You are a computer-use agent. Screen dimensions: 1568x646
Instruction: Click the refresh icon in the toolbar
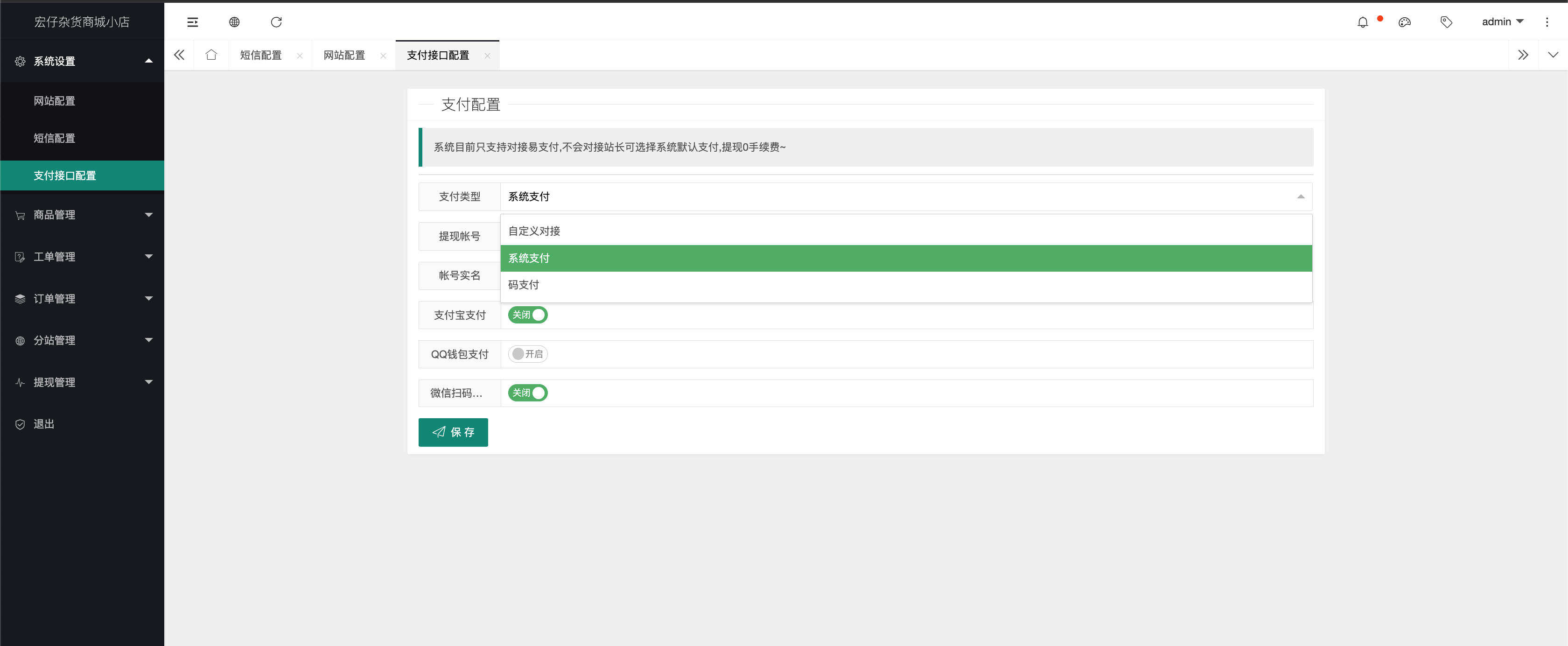point(277,22)
